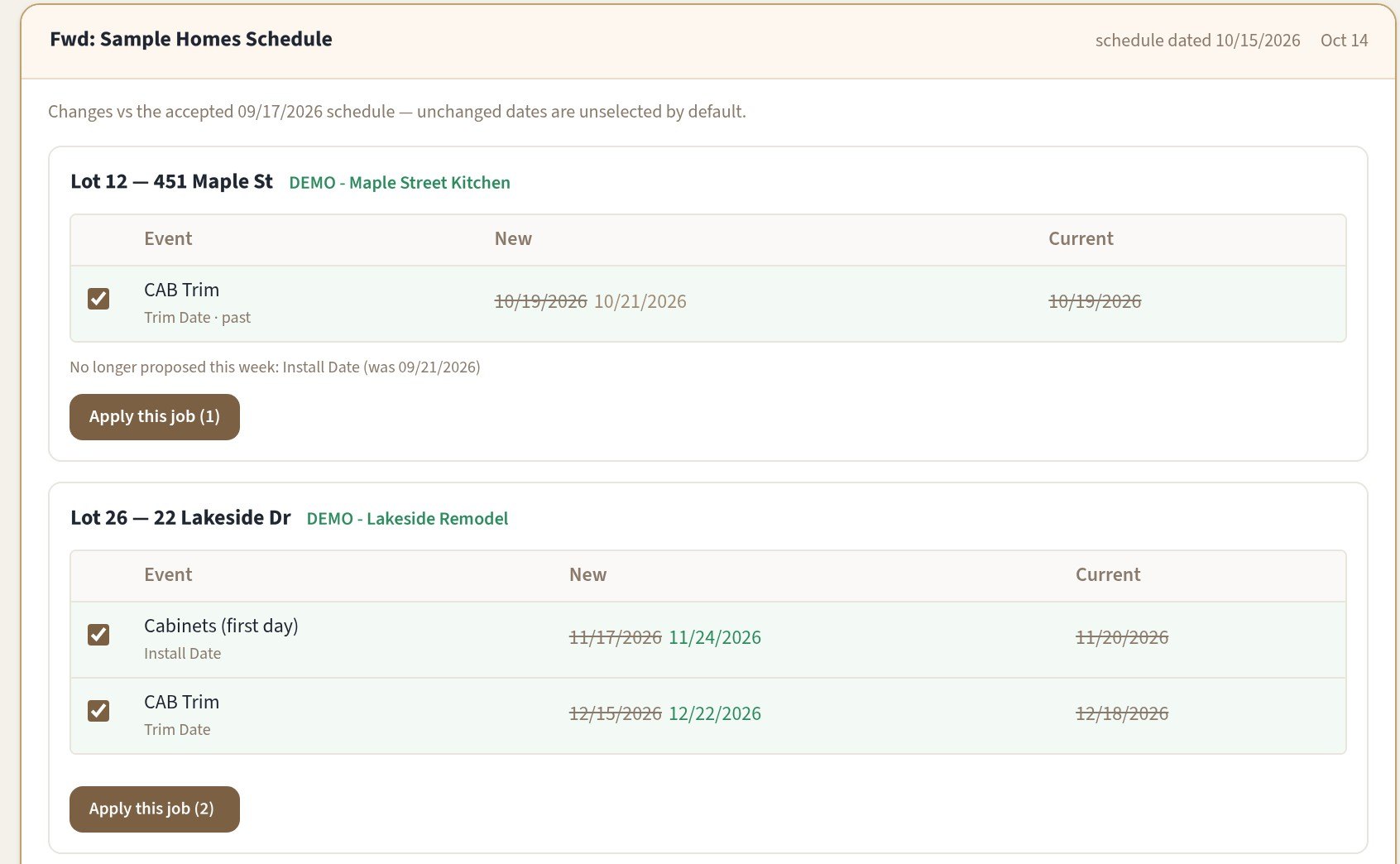Click the No longer proposed this week note
The height and width of the screenshot is (864, 1400).
point(275,367)
